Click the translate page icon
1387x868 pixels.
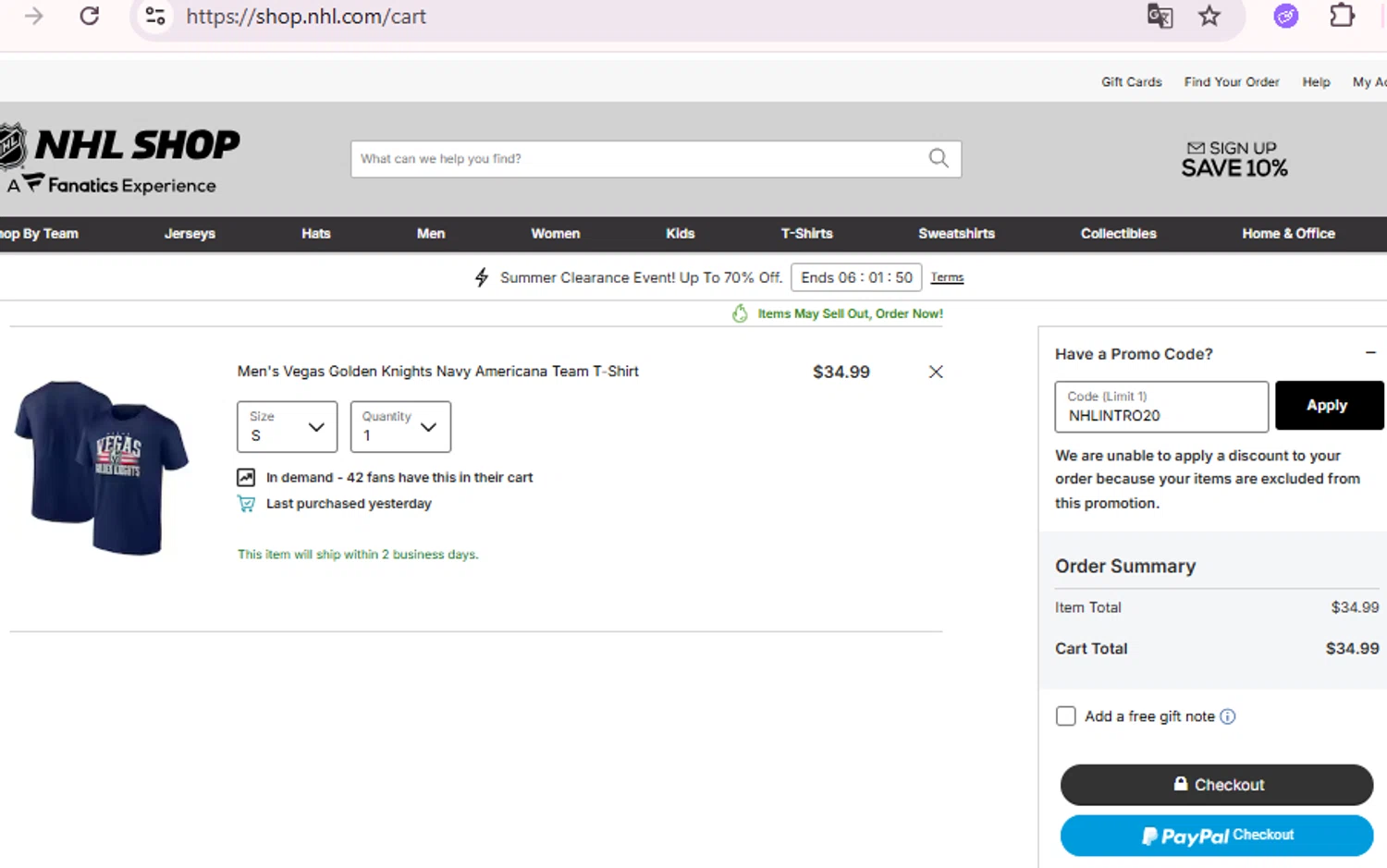pos(1160,16)
